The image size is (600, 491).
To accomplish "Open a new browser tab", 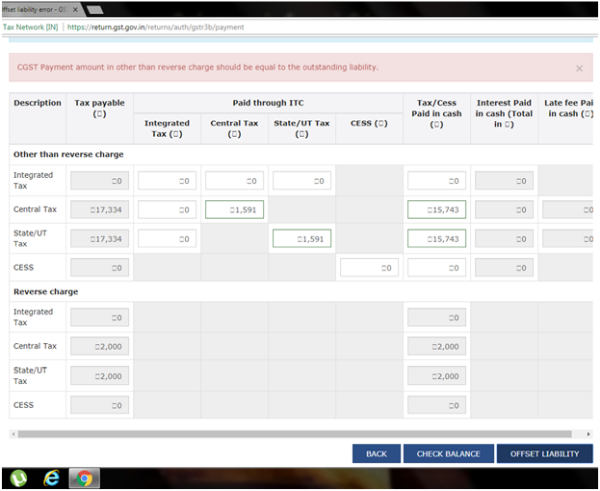I will tap(98, 8).
